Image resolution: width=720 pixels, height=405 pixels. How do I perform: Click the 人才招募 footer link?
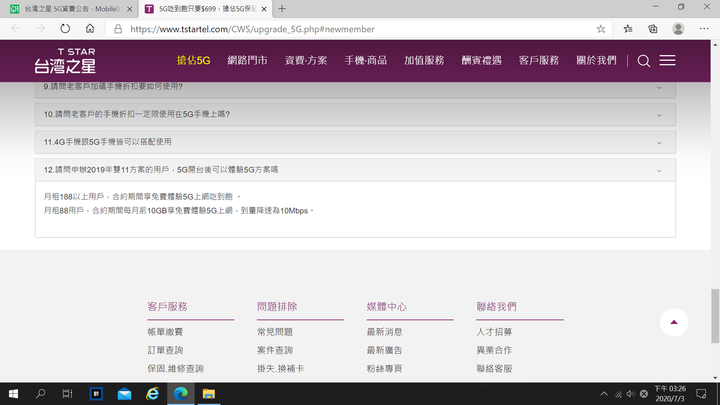494,332
